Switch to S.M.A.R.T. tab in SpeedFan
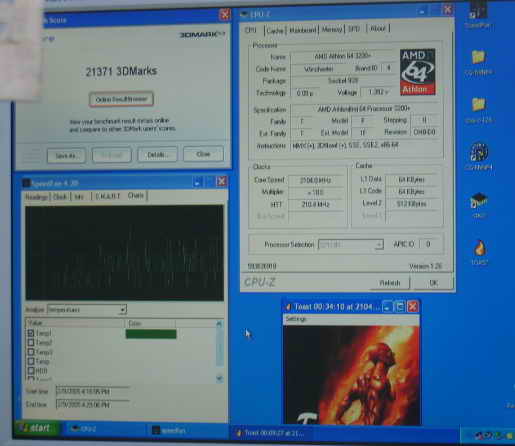515x446 pixels. [107, 196]
